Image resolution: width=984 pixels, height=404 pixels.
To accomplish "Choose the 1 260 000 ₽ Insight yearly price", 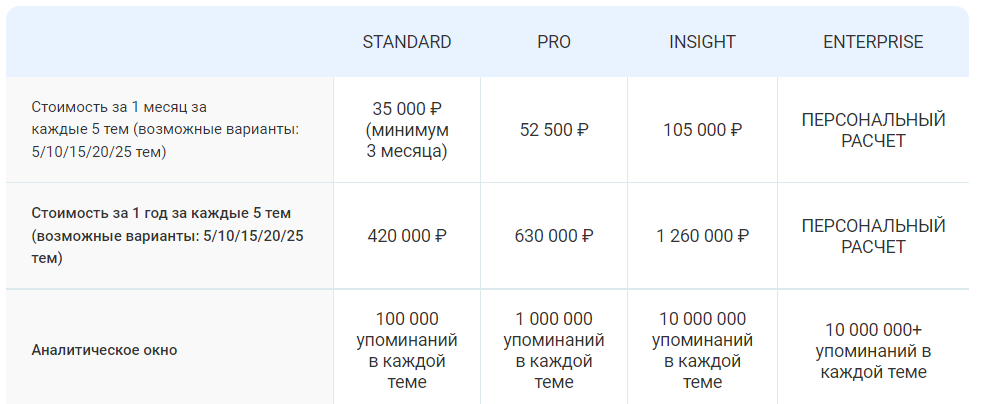I will [702, 236].
